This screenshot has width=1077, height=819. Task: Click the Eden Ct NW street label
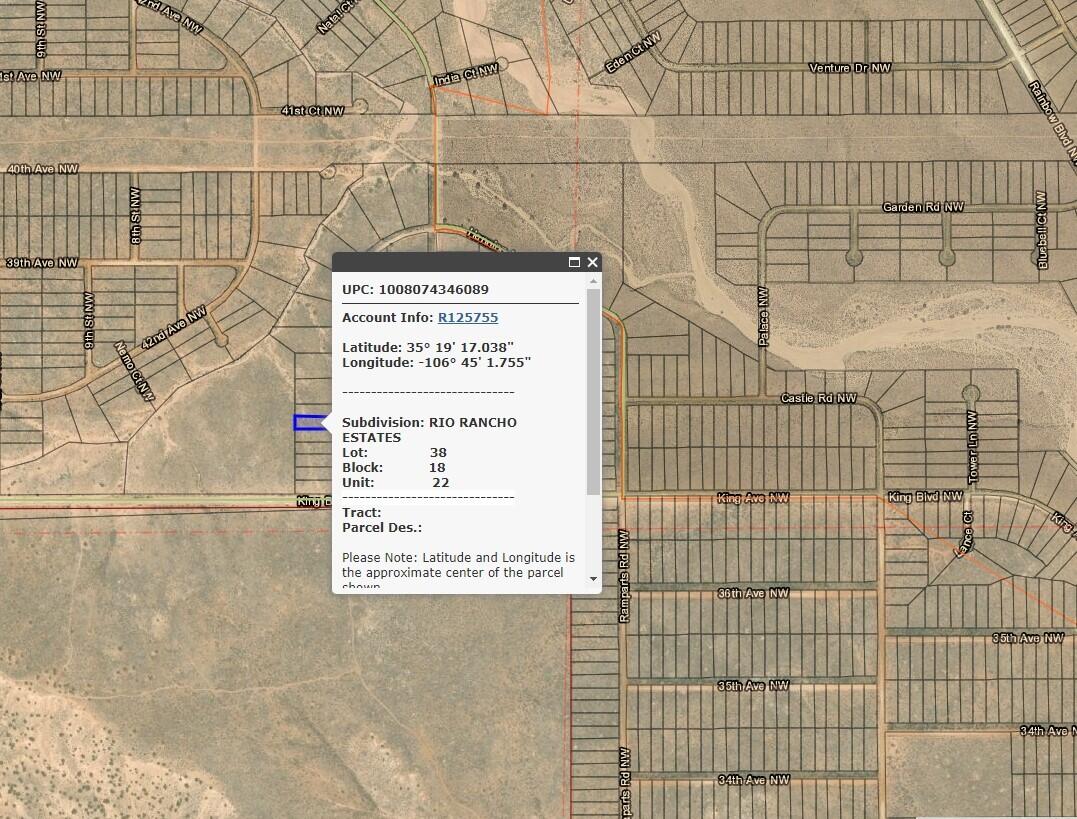(634, 57)
